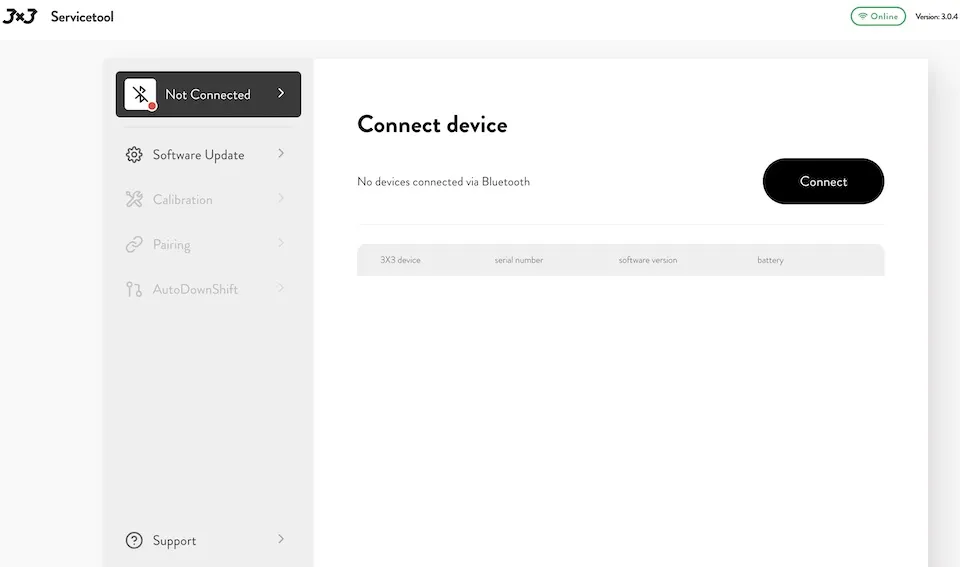Click the 'battery' column header
This screenshot has height=567, width=960.
[770, 260]
